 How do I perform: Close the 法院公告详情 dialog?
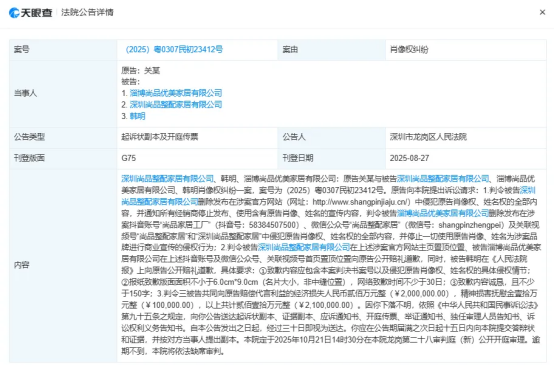[542, 12]
